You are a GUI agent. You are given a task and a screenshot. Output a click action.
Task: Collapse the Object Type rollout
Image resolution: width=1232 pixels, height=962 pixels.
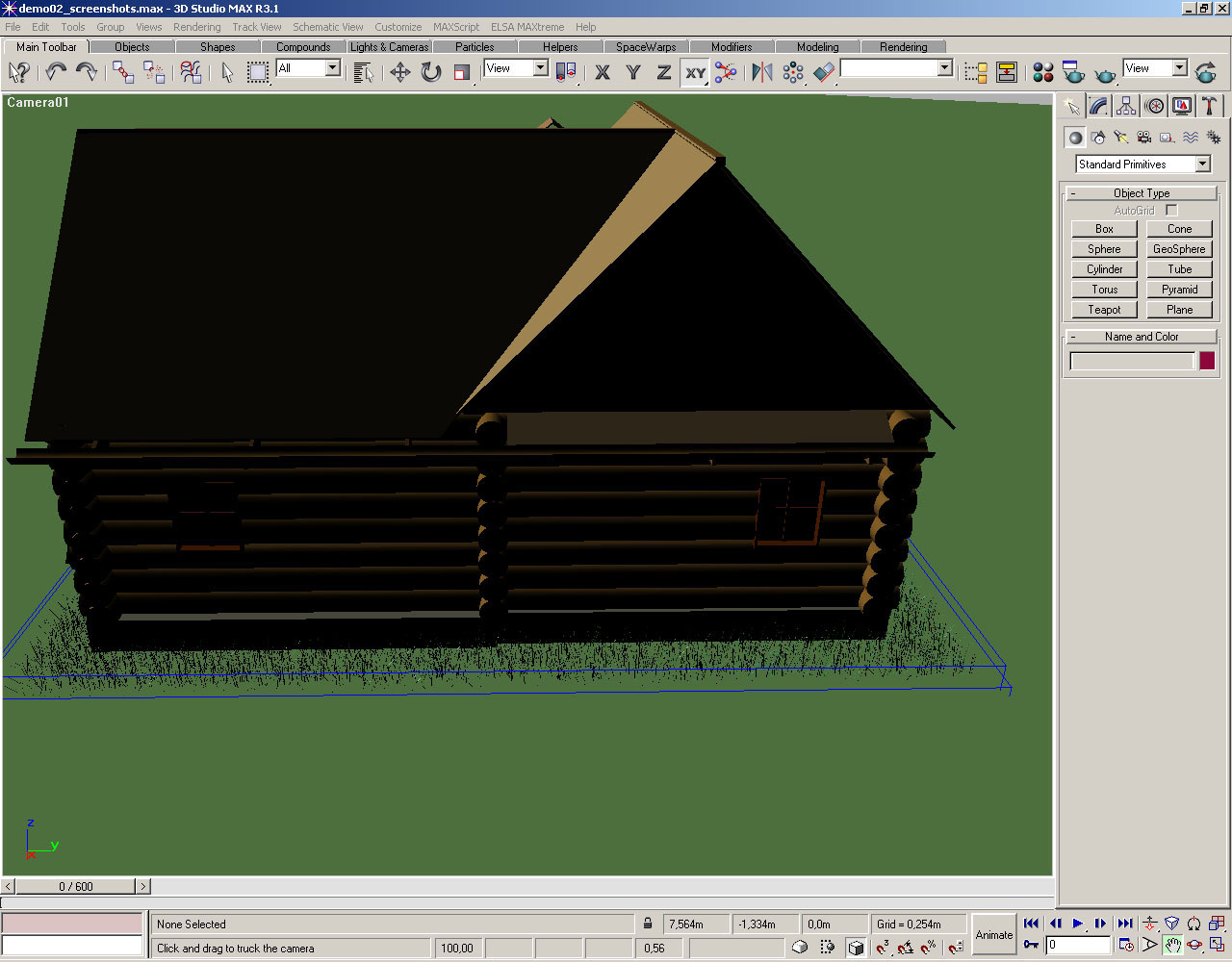pos(1142,193)
